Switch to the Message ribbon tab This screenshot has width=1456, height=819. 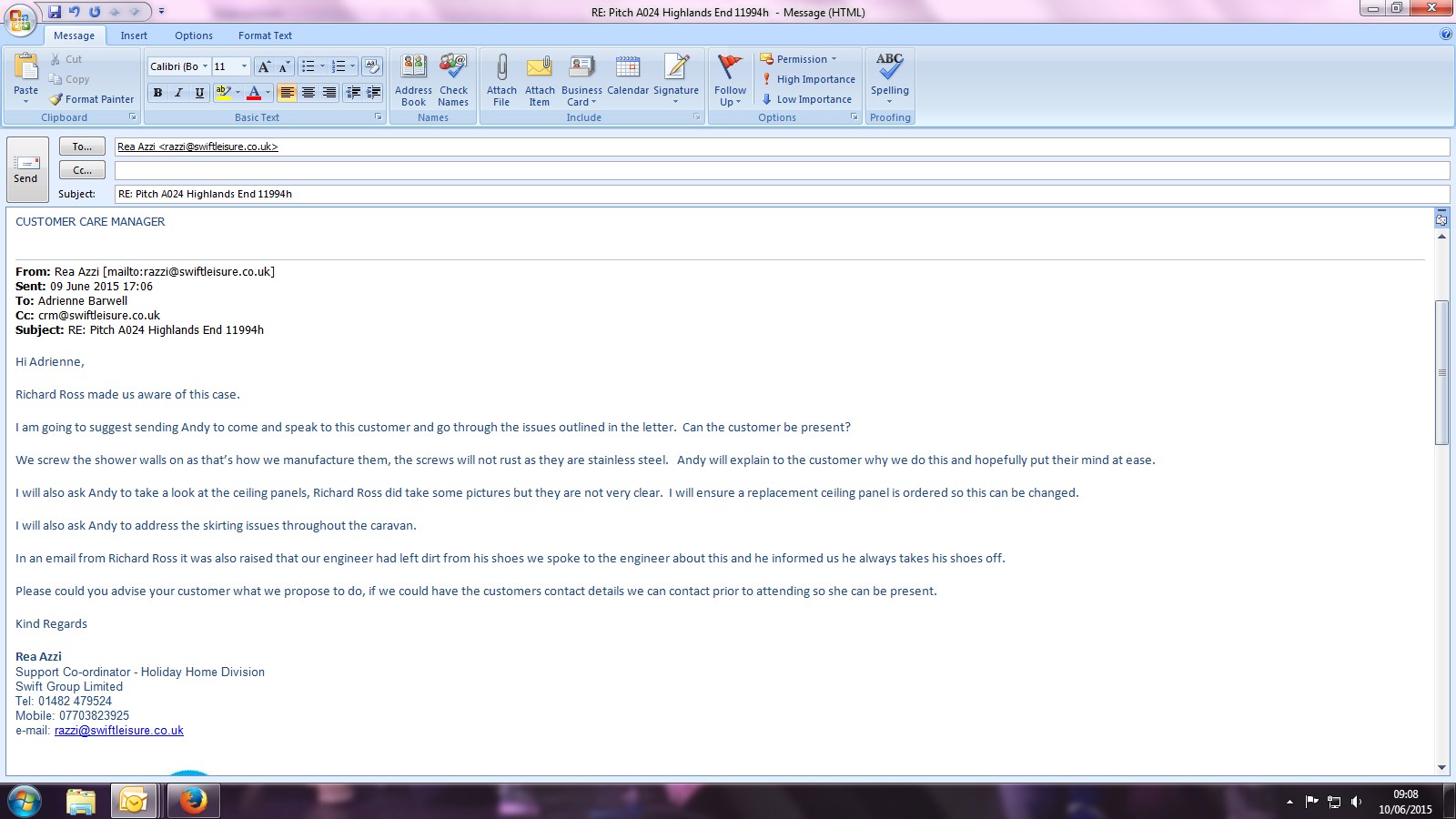74,35
